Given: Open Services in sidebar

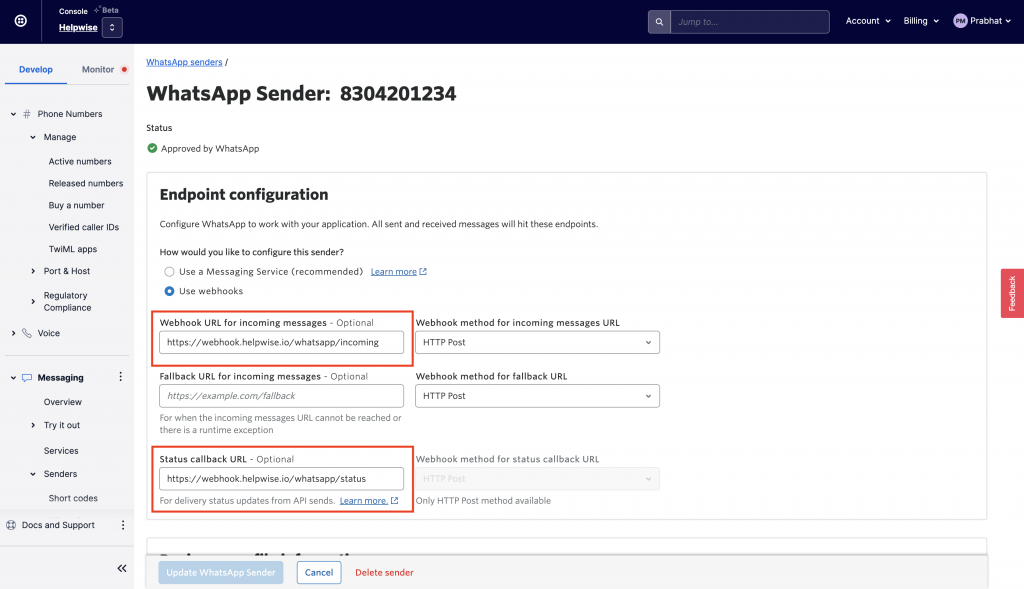Looking at the screenshot, I should tap(61, 451).
